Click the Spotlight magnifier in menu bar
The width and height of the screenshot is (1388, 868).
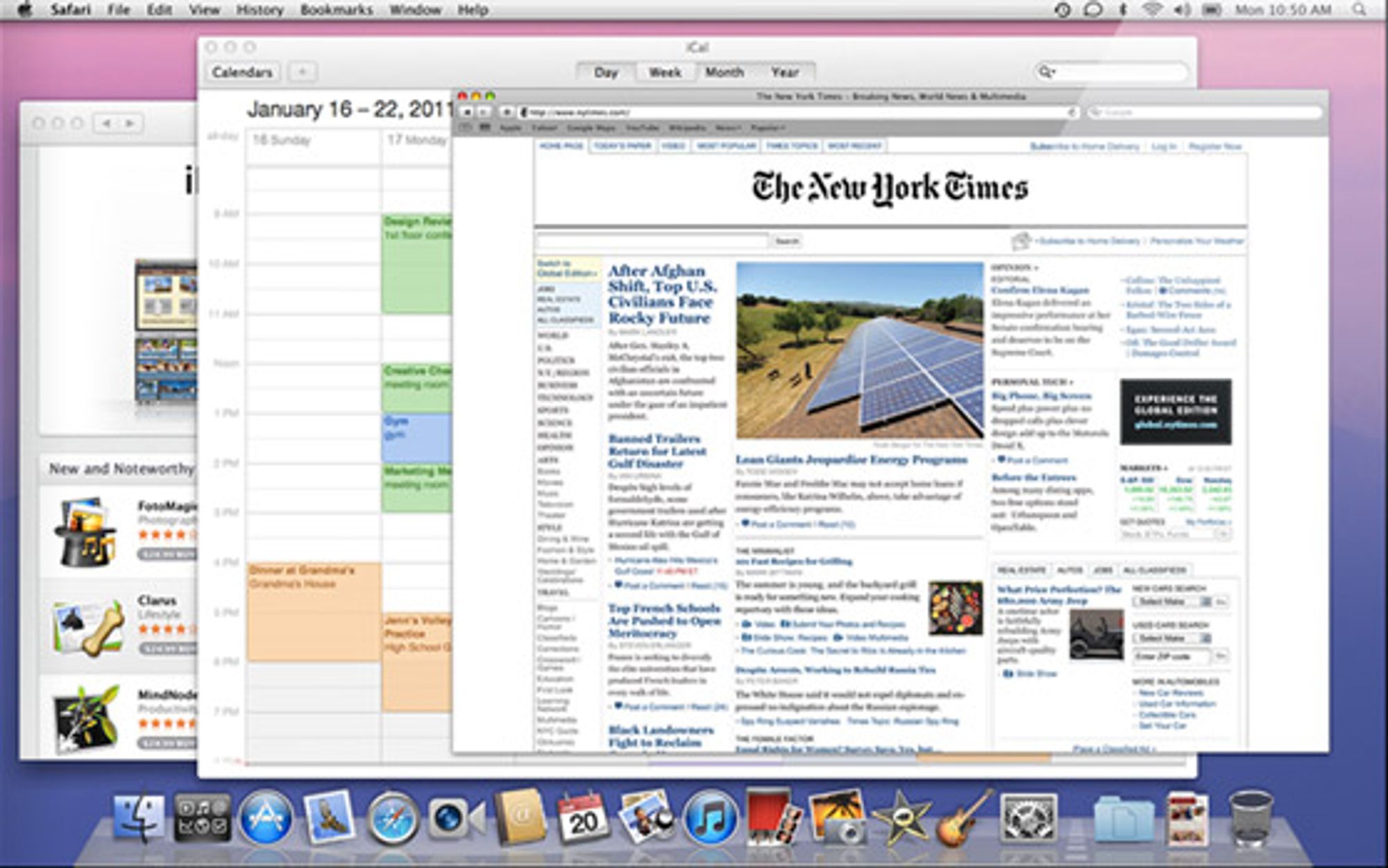(x=1360, y=10)
